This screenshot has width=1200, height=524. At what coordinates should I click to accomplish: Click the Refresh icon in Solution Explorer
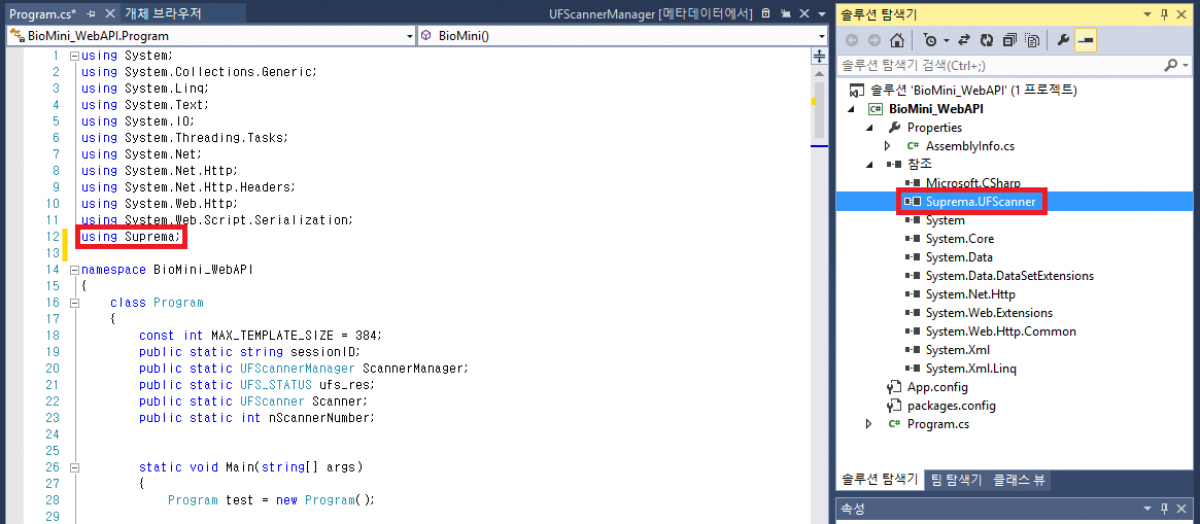[x=987, y=40]
